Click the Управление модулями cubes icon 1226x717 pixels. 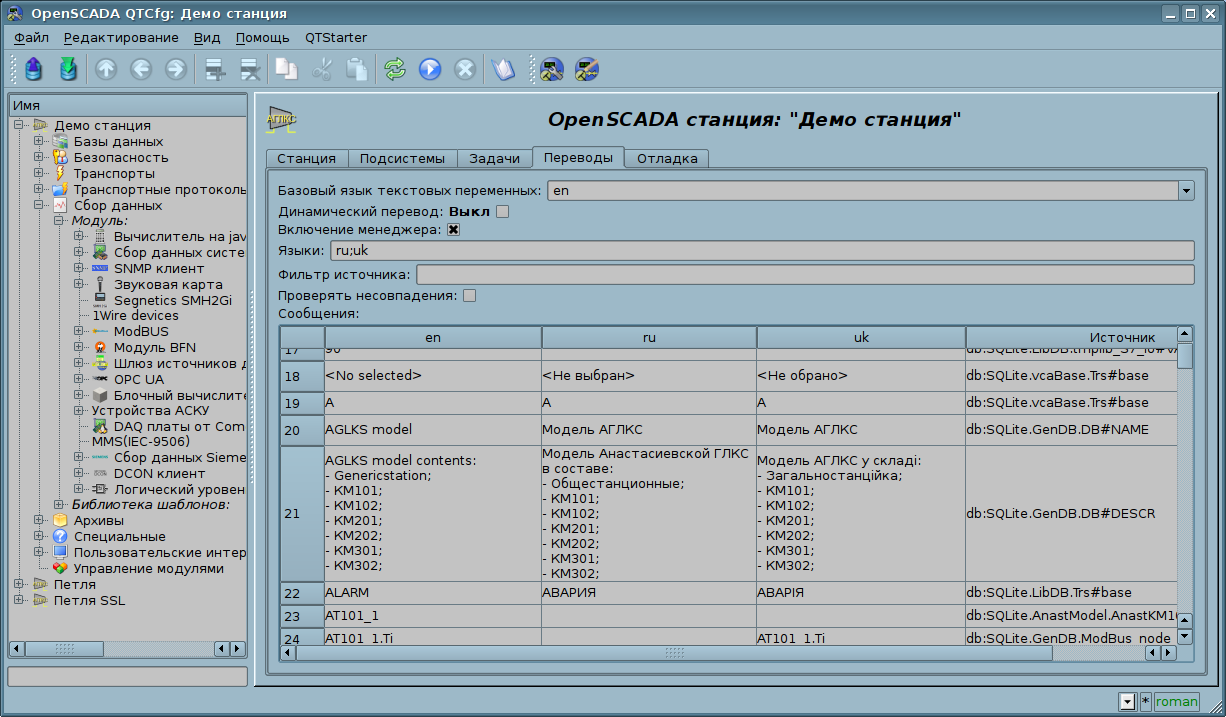coord(60,568)
